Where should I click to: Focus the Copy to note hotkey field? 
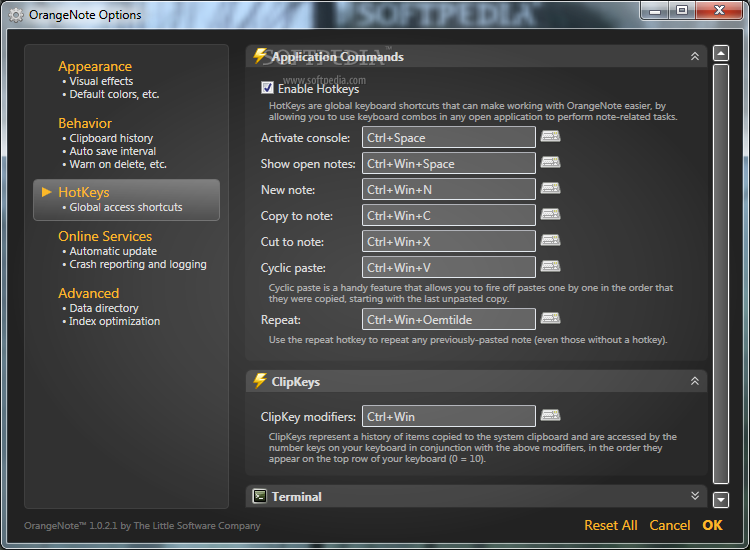point(449,215)
